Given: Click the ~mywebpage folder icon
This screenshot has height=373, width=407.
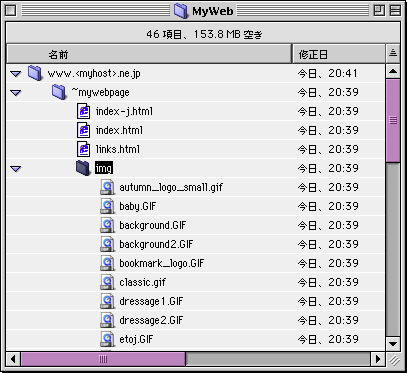Looking at the screenshot, I should pyautogui.click(x=59, y=92).
